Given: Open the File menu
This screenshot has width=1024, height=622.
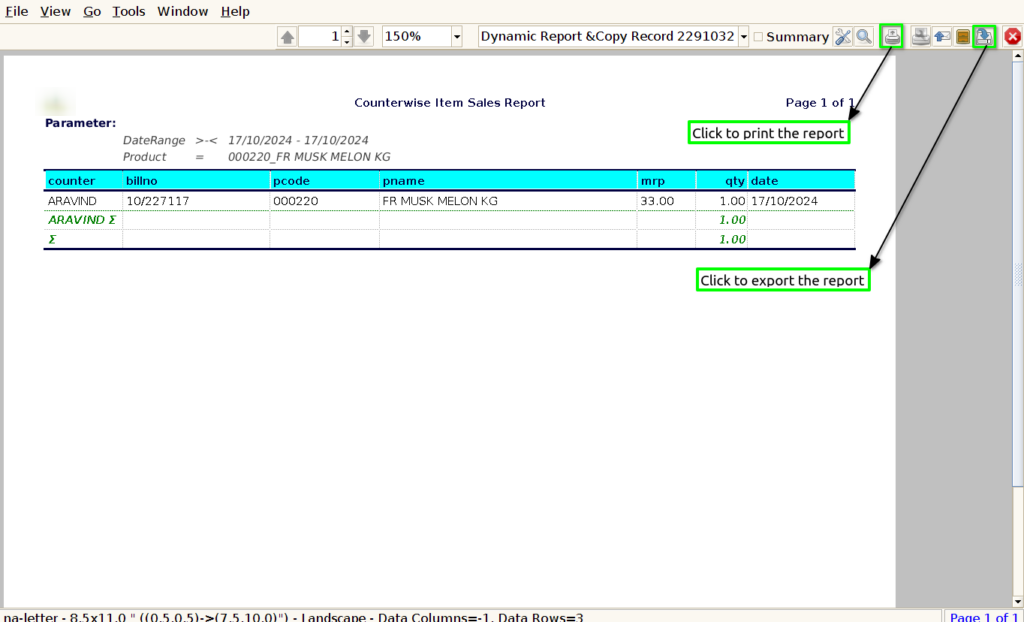Looking at the screenshot, I should coord(16,11).
